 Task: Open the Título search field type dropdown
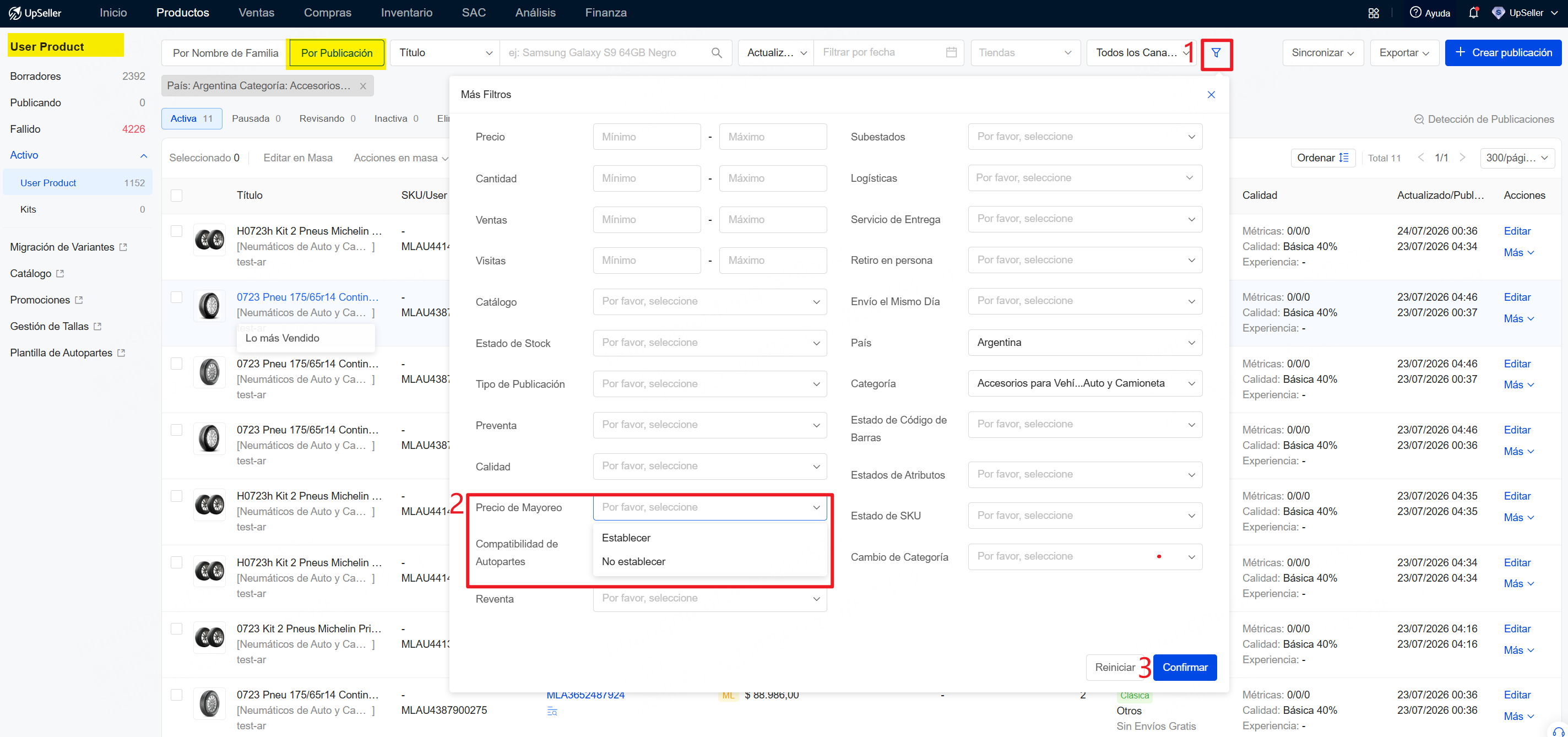click(x=444, y=53)
